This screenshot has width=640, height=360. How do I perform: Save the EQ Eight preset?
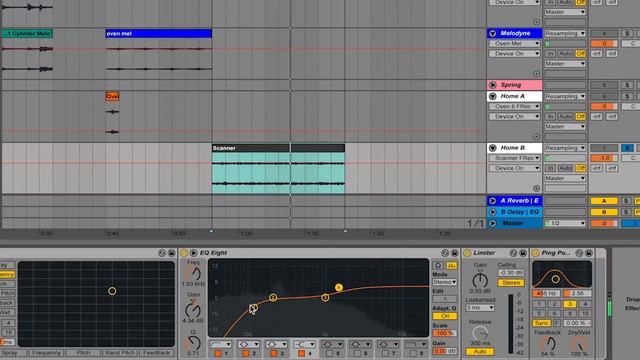[454, 253]
